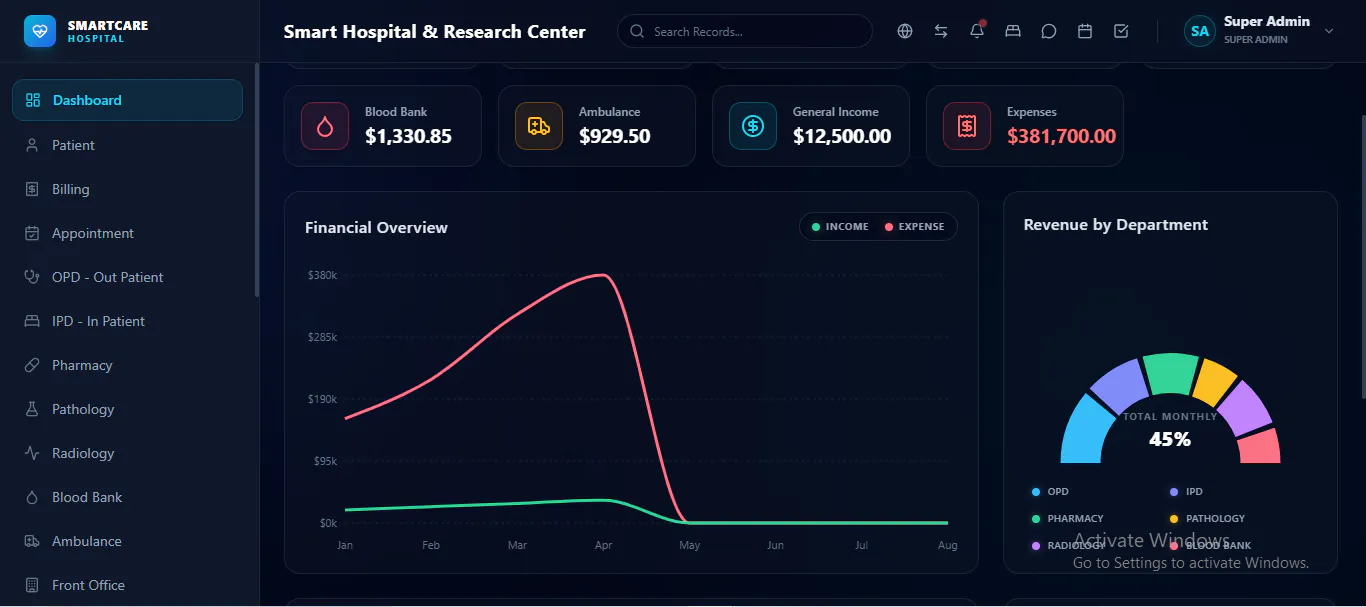Toggle IPD in revenue legend
The image size is (1366, 607).
[x=1186, y=492]
